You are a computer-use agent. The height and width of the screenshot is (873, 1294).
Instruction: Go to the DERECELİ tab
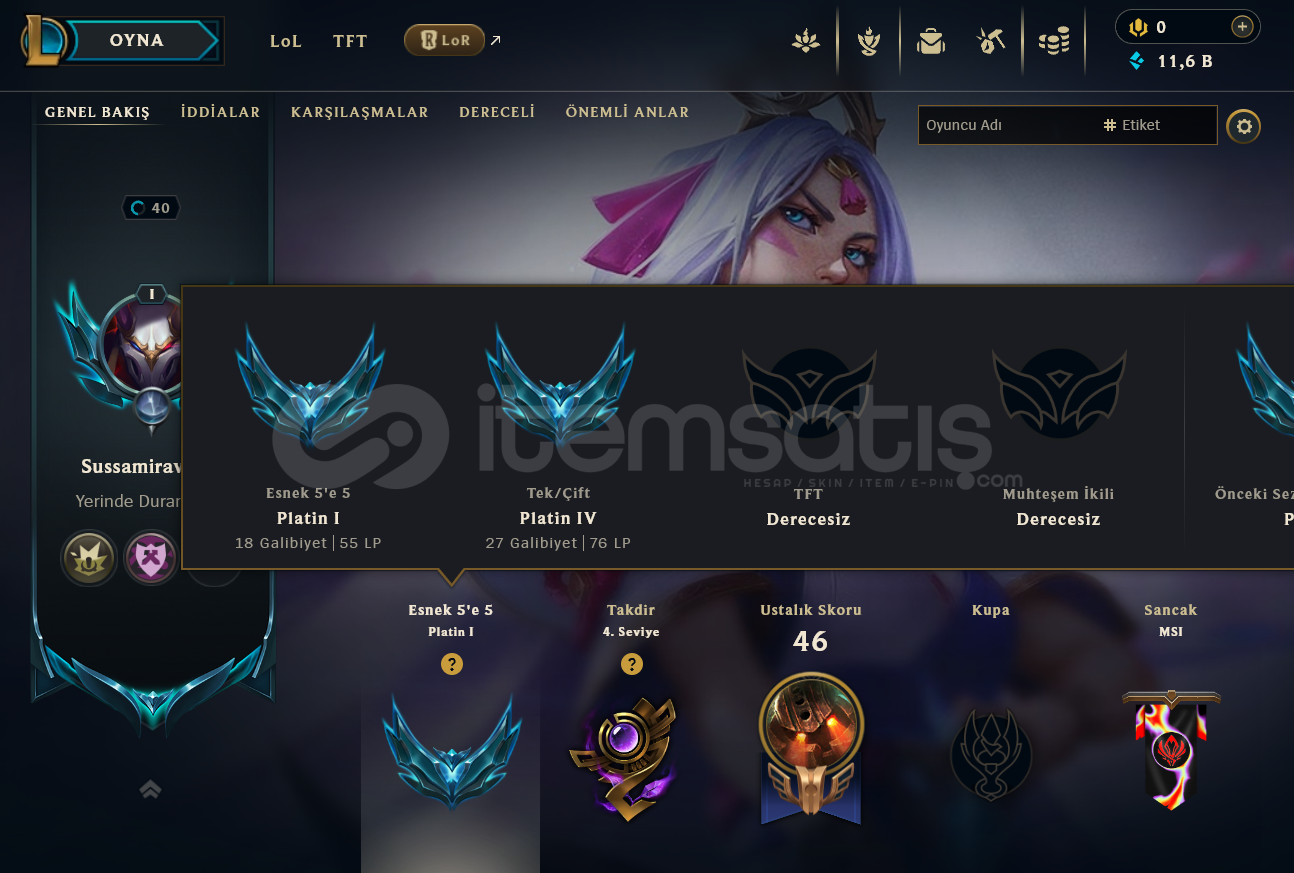point(497,112)
